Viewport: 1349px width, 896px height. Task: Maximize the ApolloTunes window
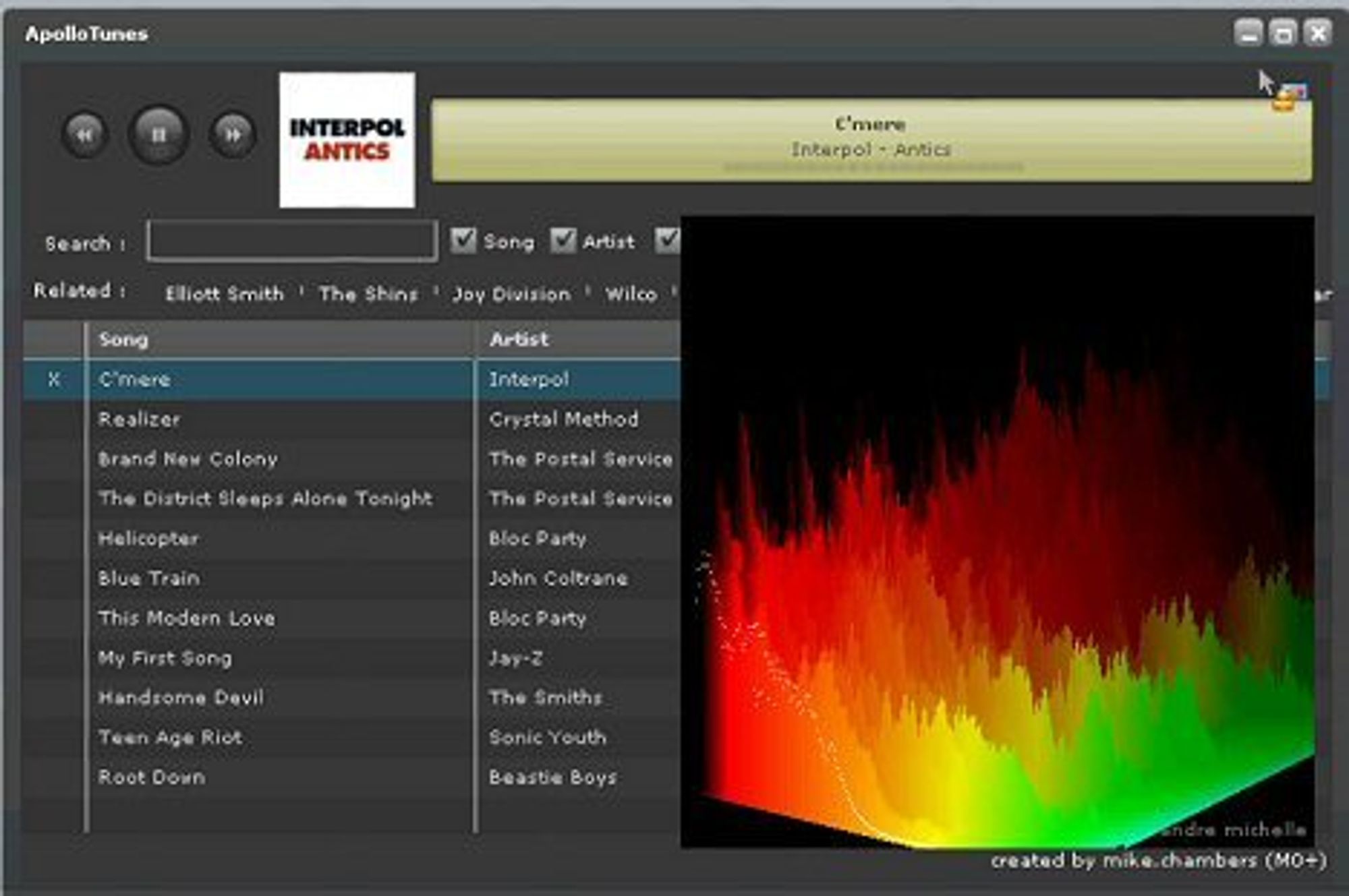1283,32
